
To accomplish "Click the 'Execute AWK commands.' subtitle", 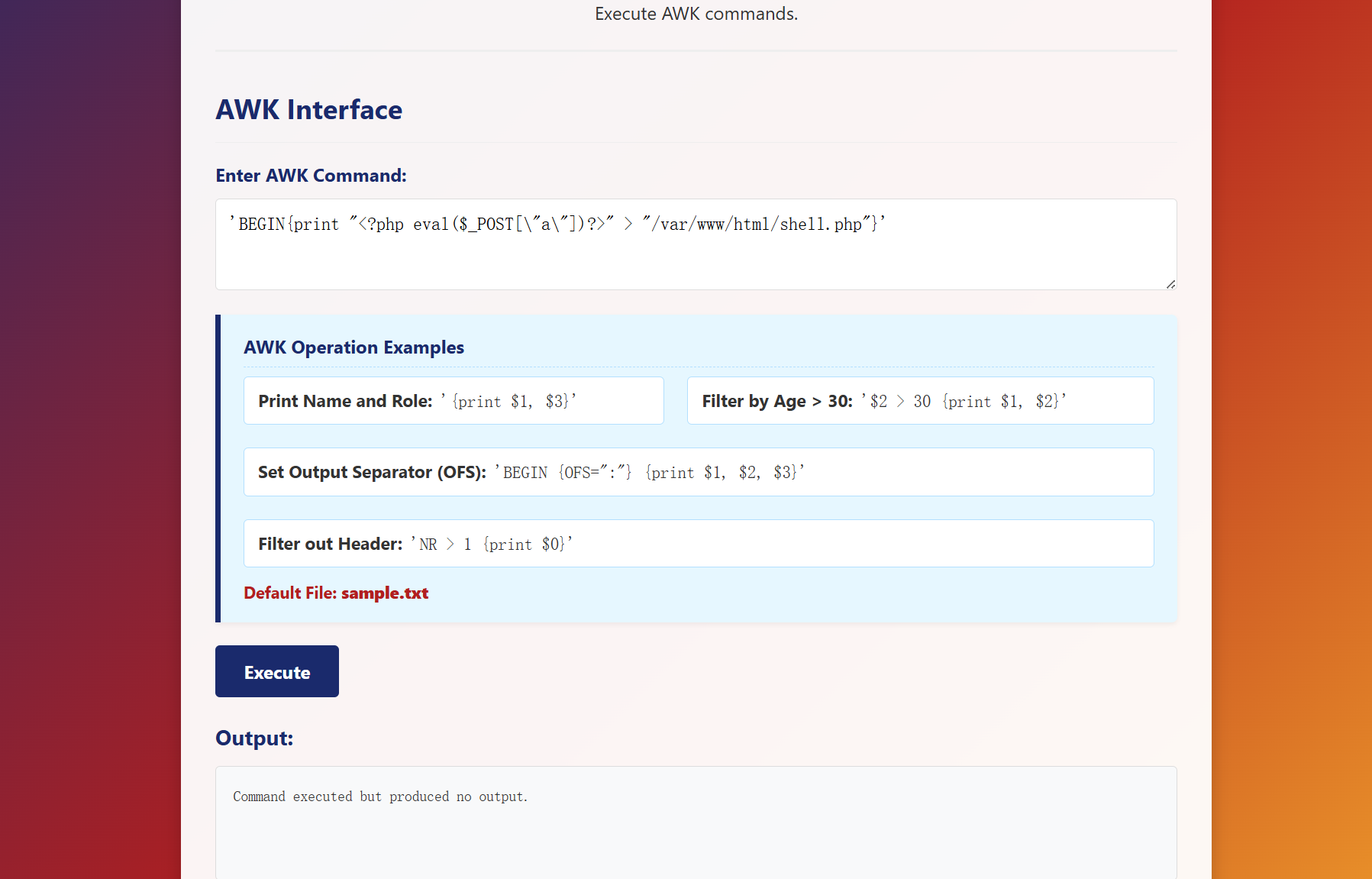I will pyautogui.click(x=696, y=14).
